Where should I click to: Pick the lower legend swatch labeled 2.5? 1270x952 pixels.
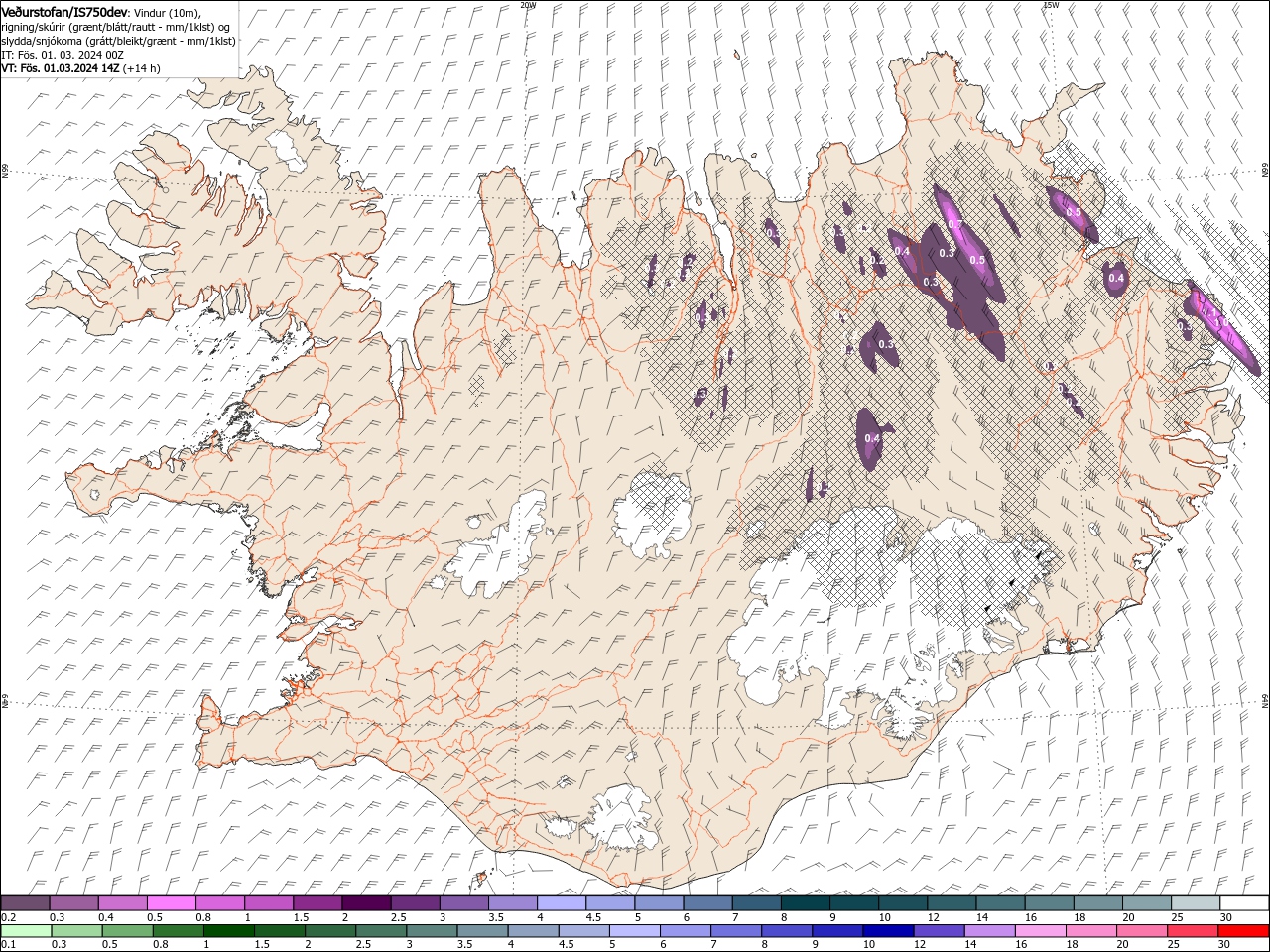point(380,931)
